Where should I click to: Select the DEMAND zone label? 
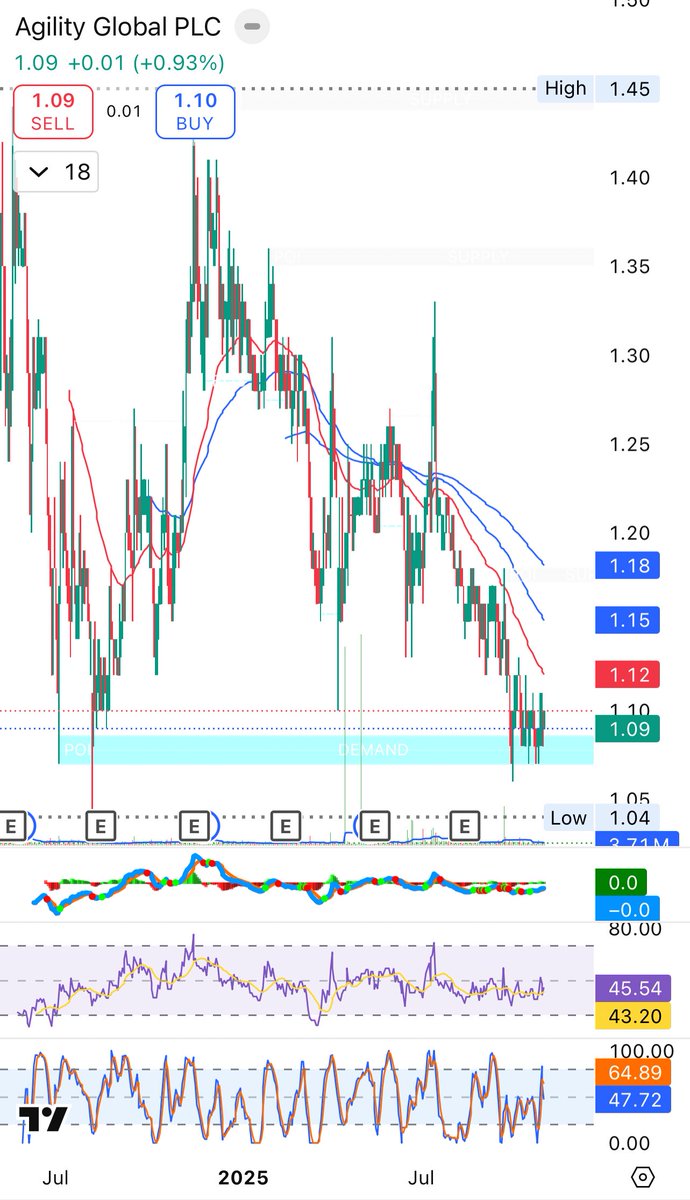(372, 750)
